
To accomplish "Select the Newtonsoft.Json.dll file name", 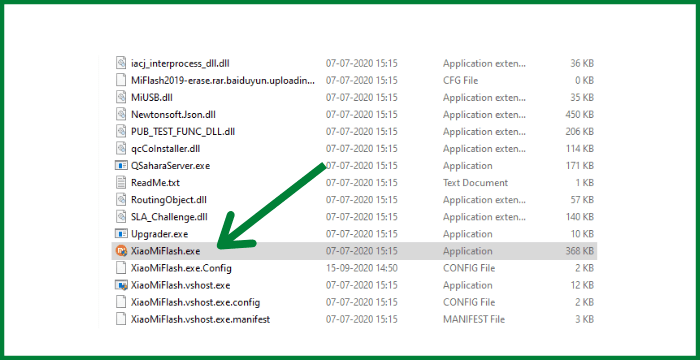I will 173,115.
